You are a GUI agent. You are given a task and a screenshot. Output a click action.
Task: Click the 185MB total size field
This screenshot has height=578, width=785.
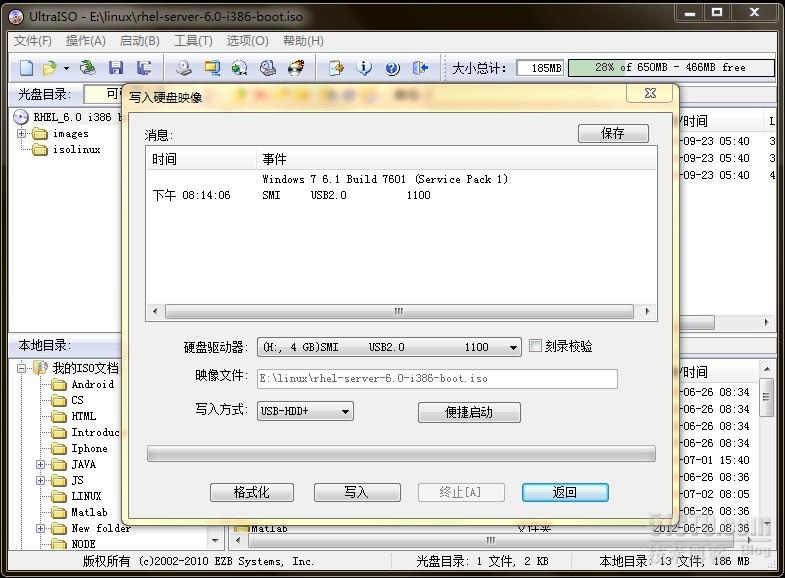tap(540, 68)
